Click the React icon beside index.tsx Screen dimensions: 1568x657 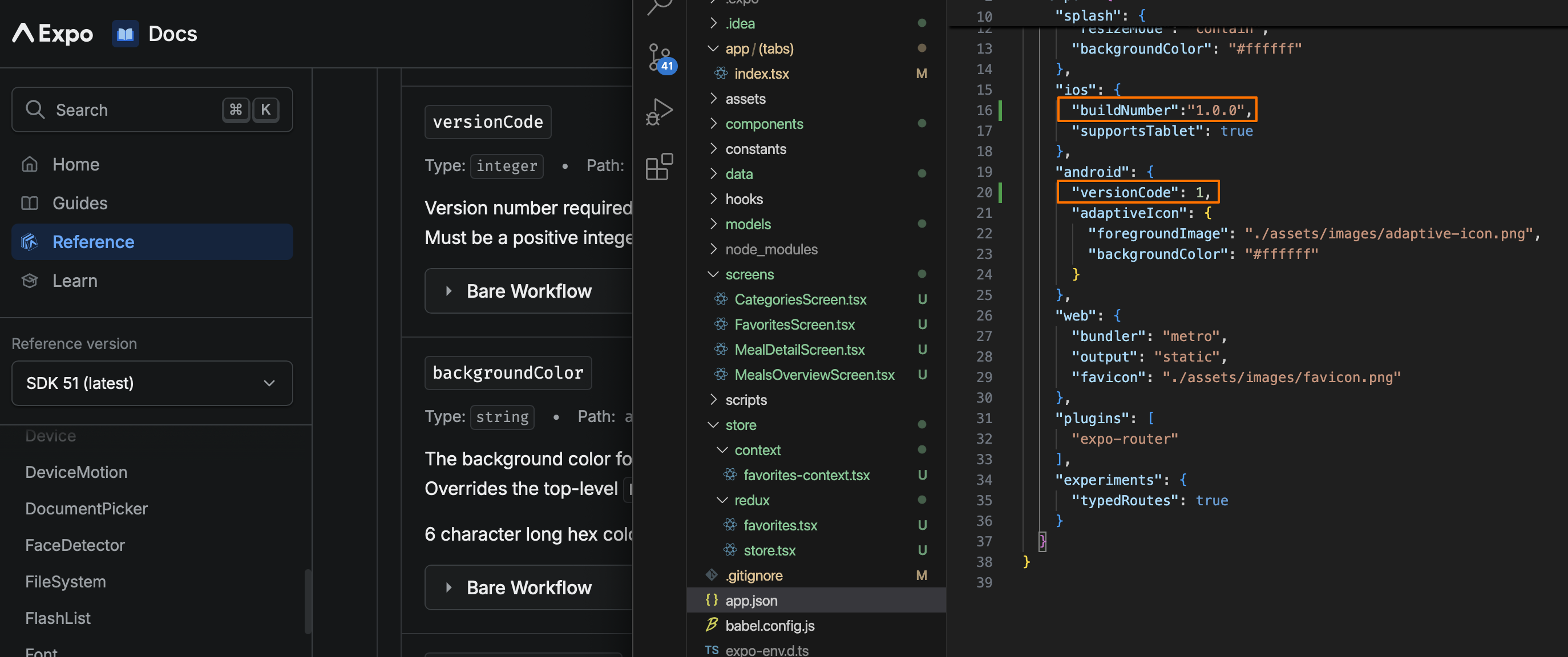pyautogui.click(x=721, y=74)
